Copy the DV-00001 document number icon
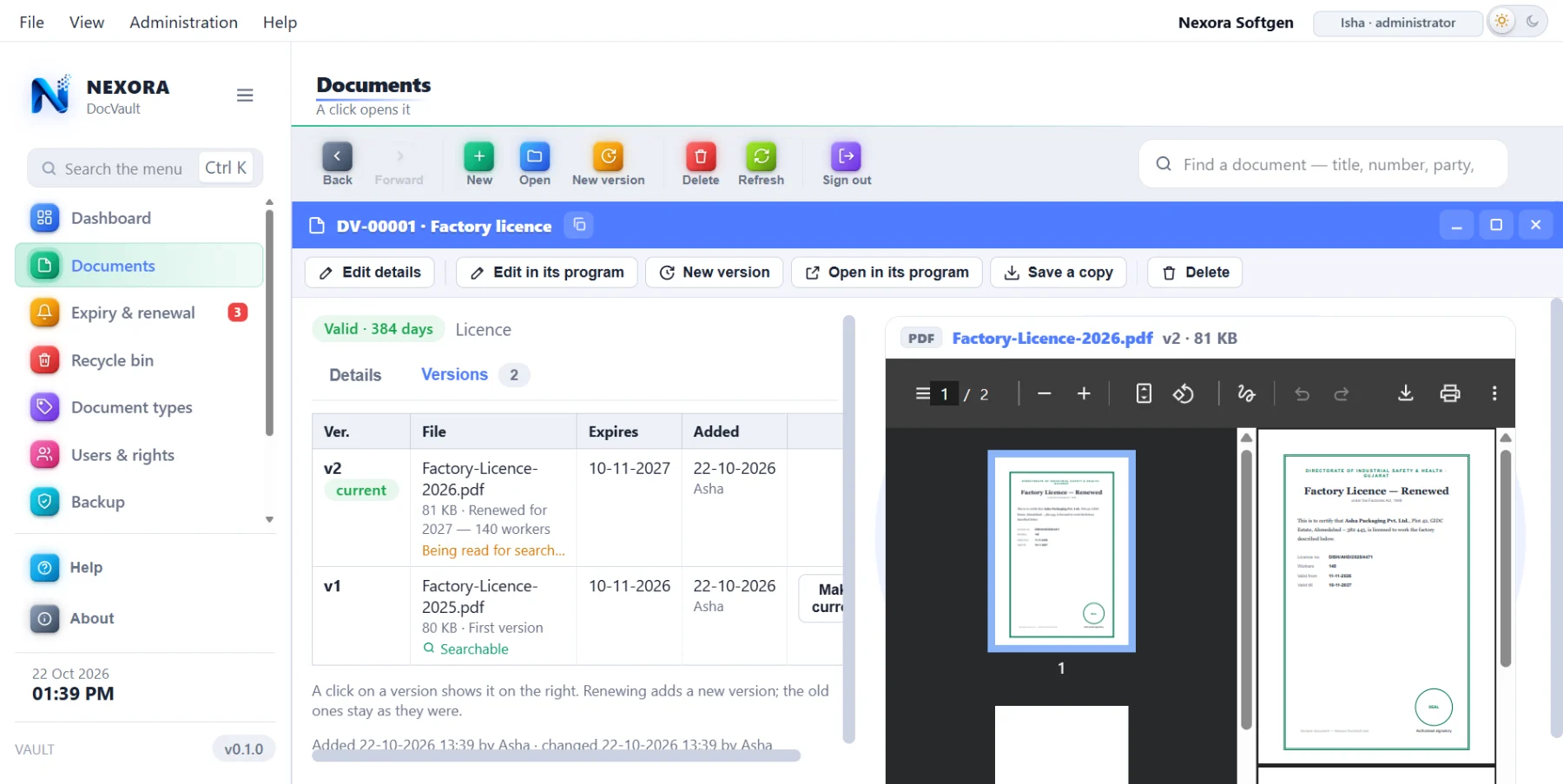 coord(579,225)
